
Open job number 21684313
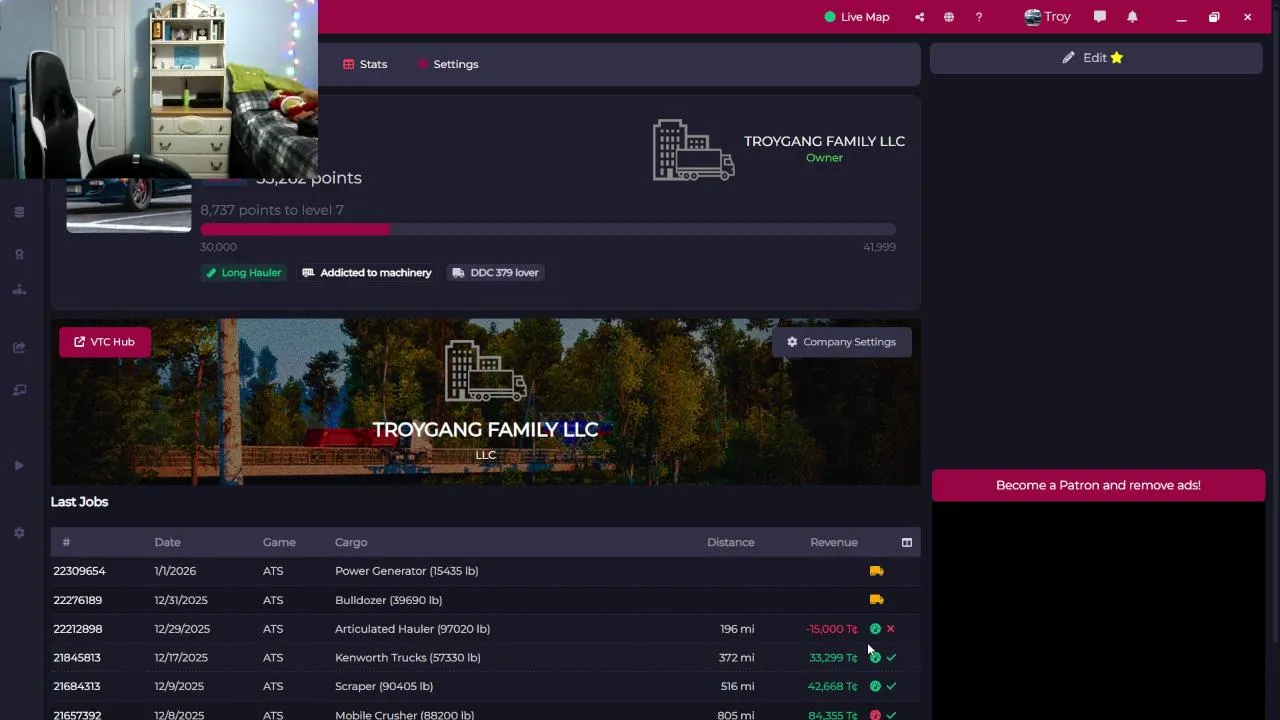coord(76,686)
